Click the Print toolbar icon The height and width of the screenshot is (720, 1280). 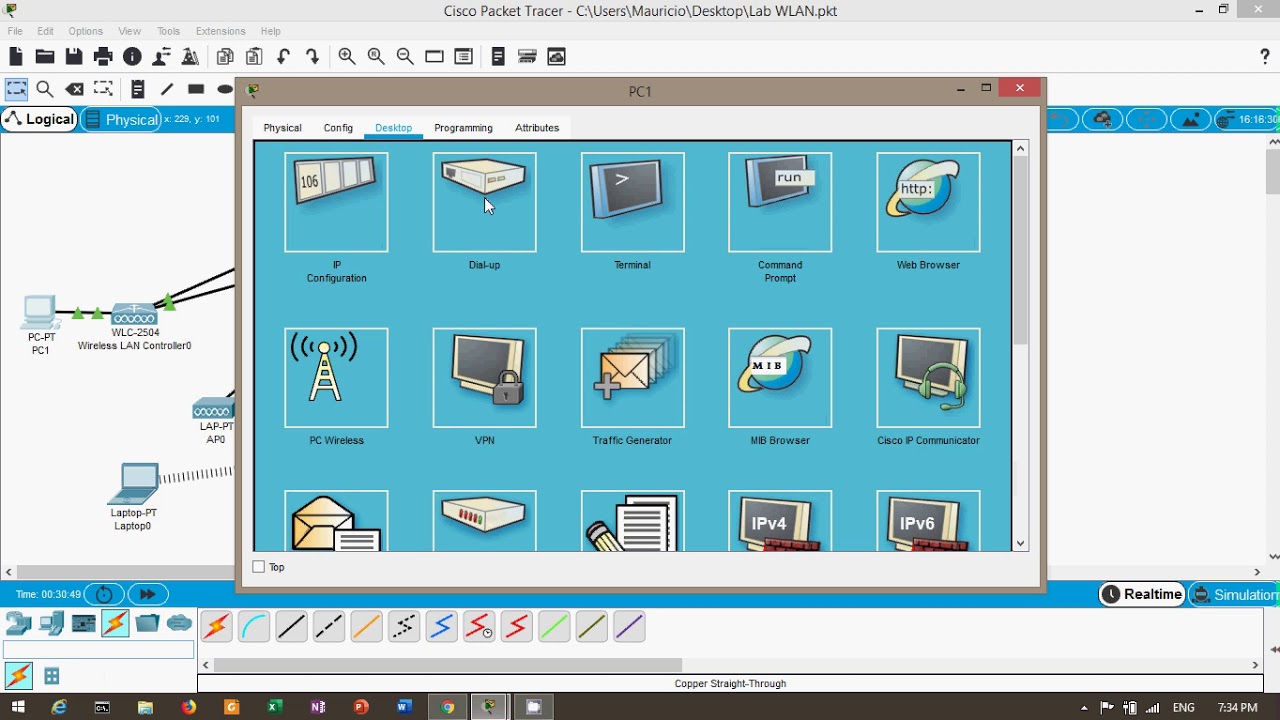(x=103, y=57)
